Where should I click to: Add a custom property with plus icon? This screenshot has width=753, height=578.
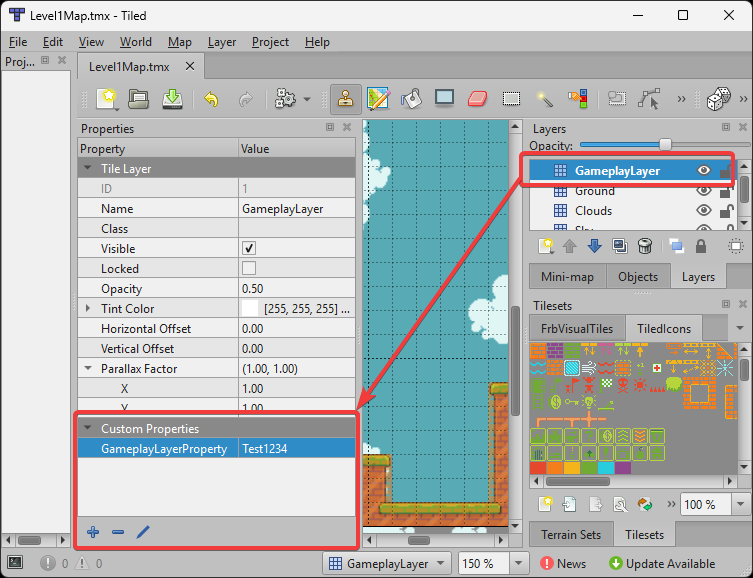(x=93, y=532)
